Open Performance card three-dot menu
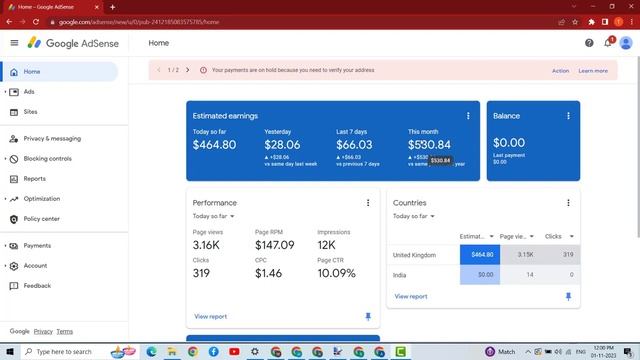 [368, 203]
